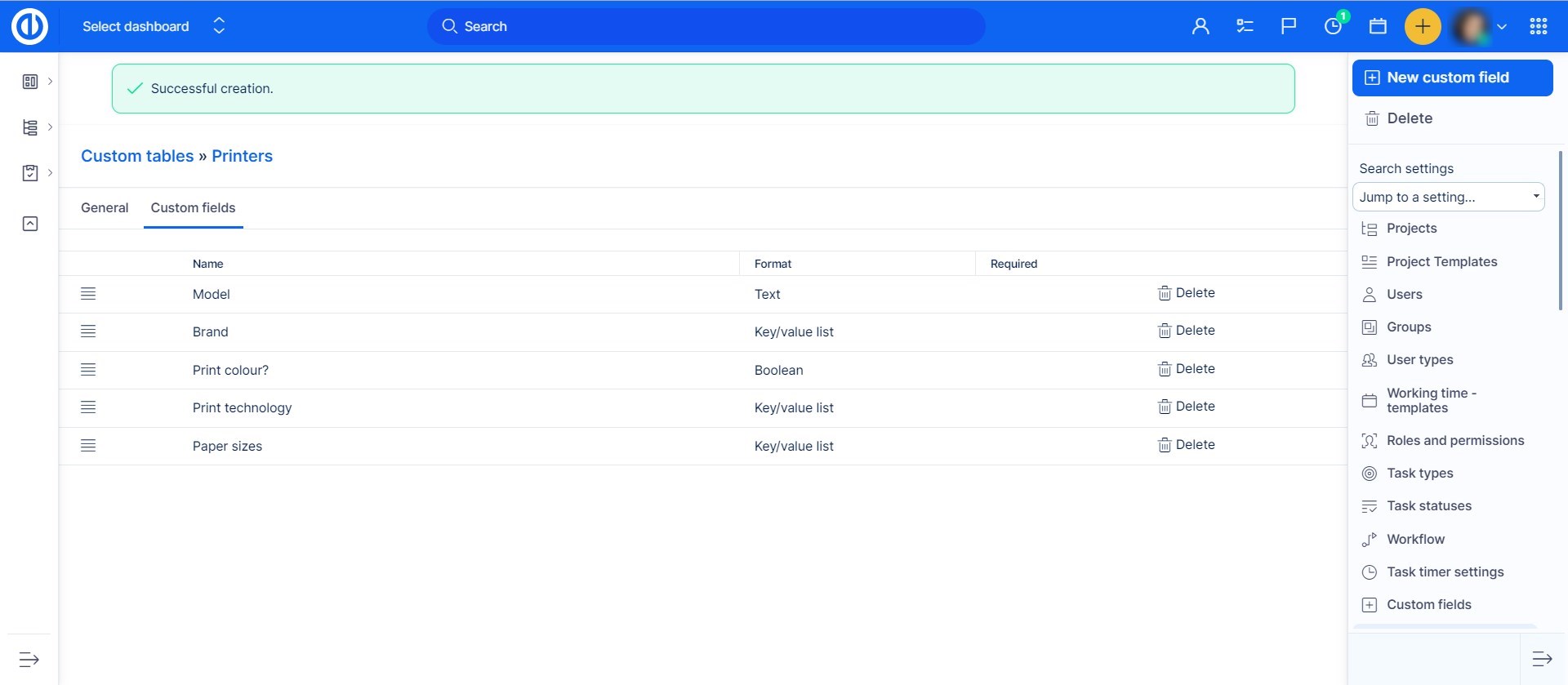Viewport: 1568px width, 685px height.
Task: Switch to the General tab
Action: (x=105, y=207)
